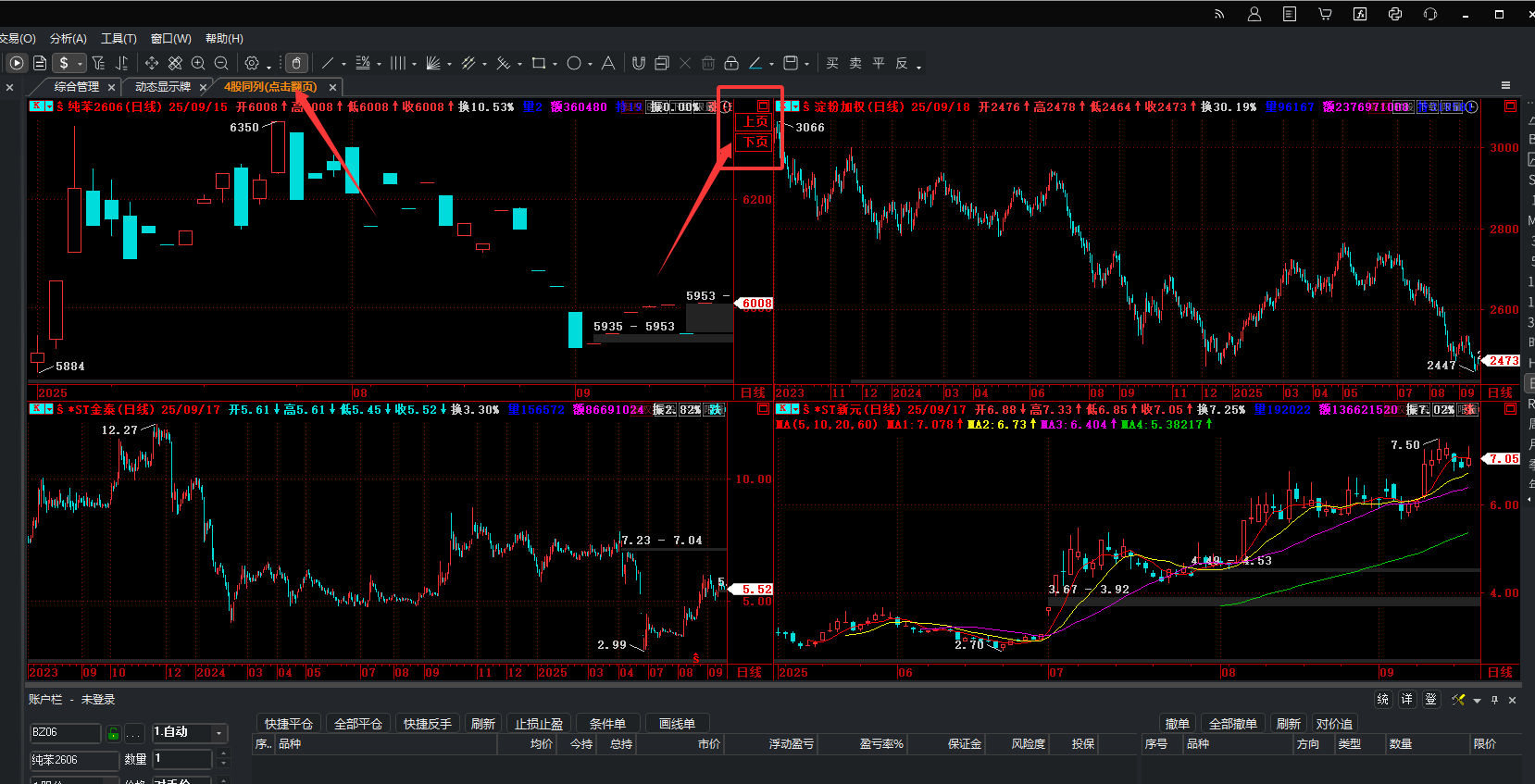Image resolution: width=1535 pixels, height=784 pixels.
Task: Open the user account icon
Action: (1254, 14)
